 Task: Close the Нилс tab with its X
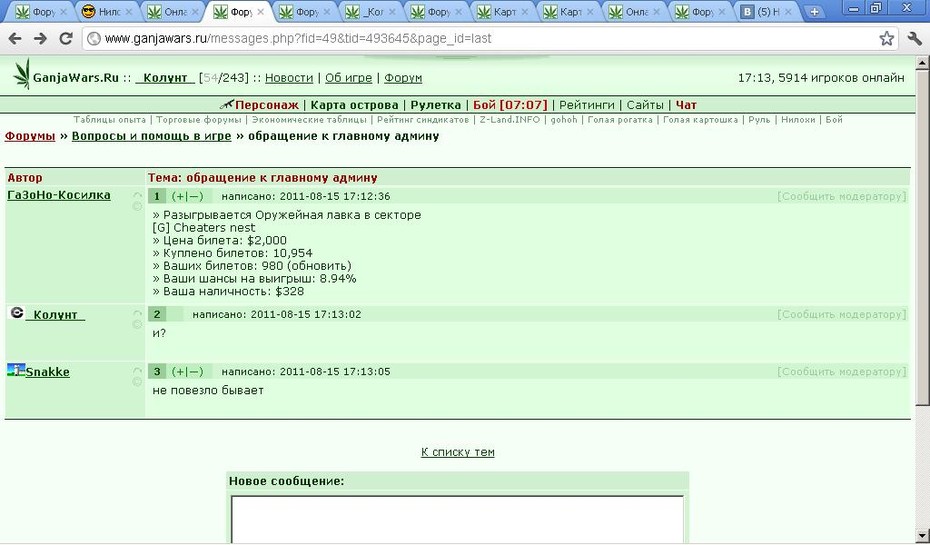click(x=128, y=12)
